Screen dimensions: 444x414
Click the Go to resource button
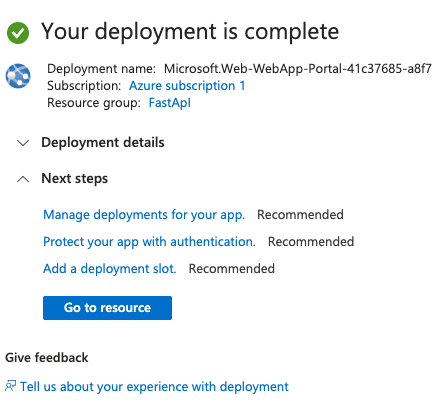(x=107, y=308)
